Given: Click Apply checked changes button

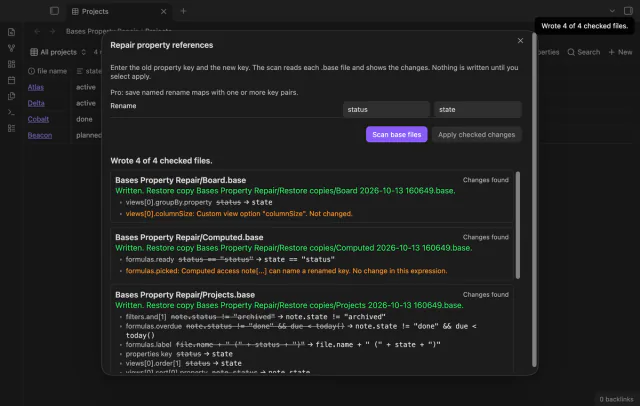Looking at the screenshot, I should point(476,135).
